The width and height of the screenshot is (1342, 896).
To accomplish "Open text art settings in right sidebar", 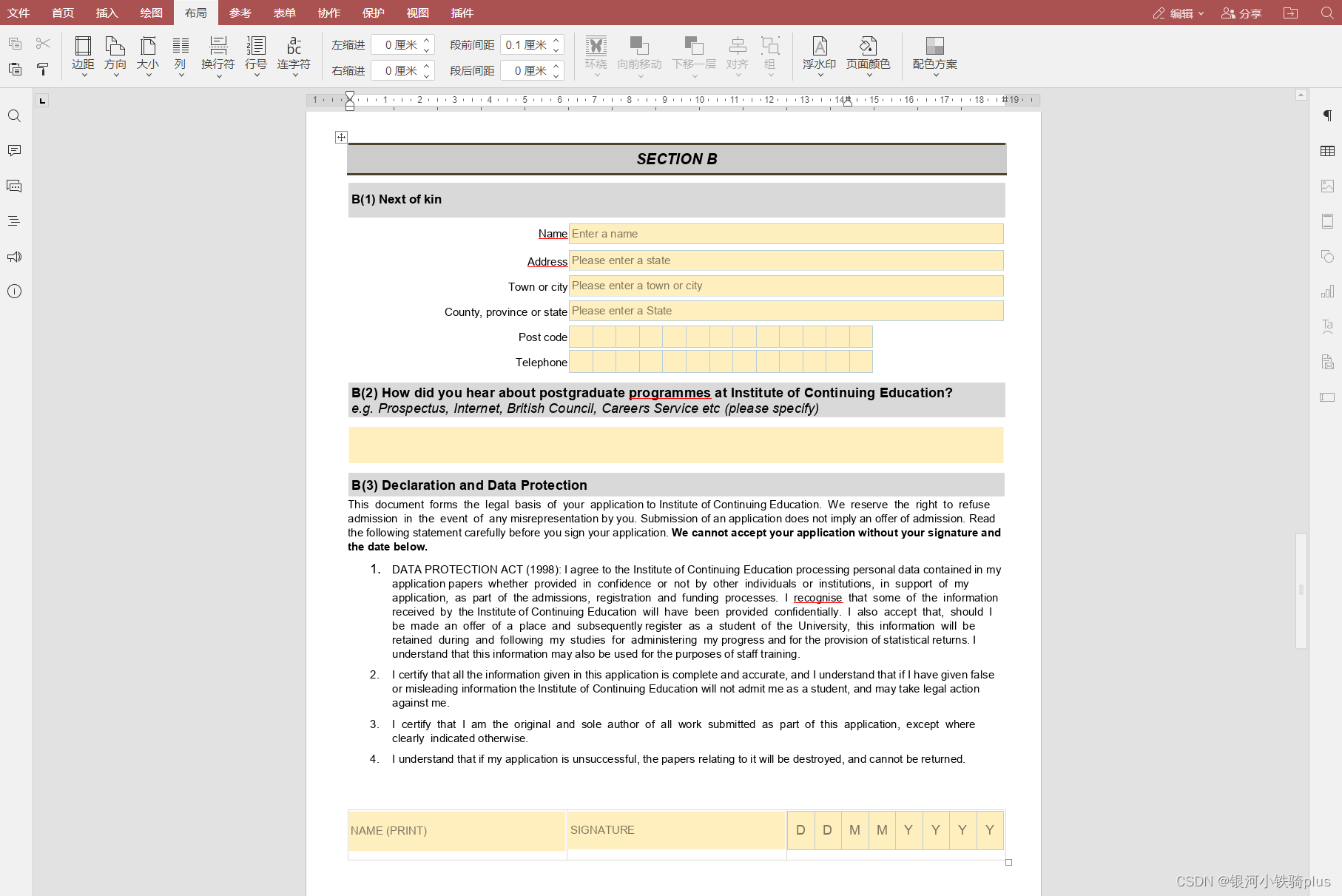I will coord(1328,326).
